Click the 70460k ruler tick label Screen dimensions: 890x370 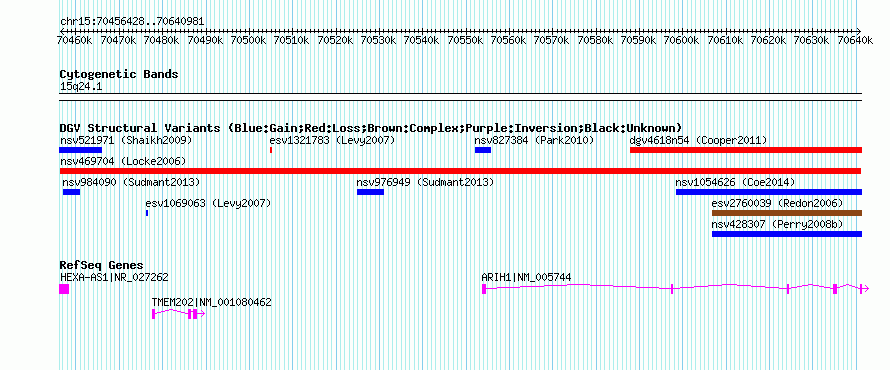pos(75,40)
